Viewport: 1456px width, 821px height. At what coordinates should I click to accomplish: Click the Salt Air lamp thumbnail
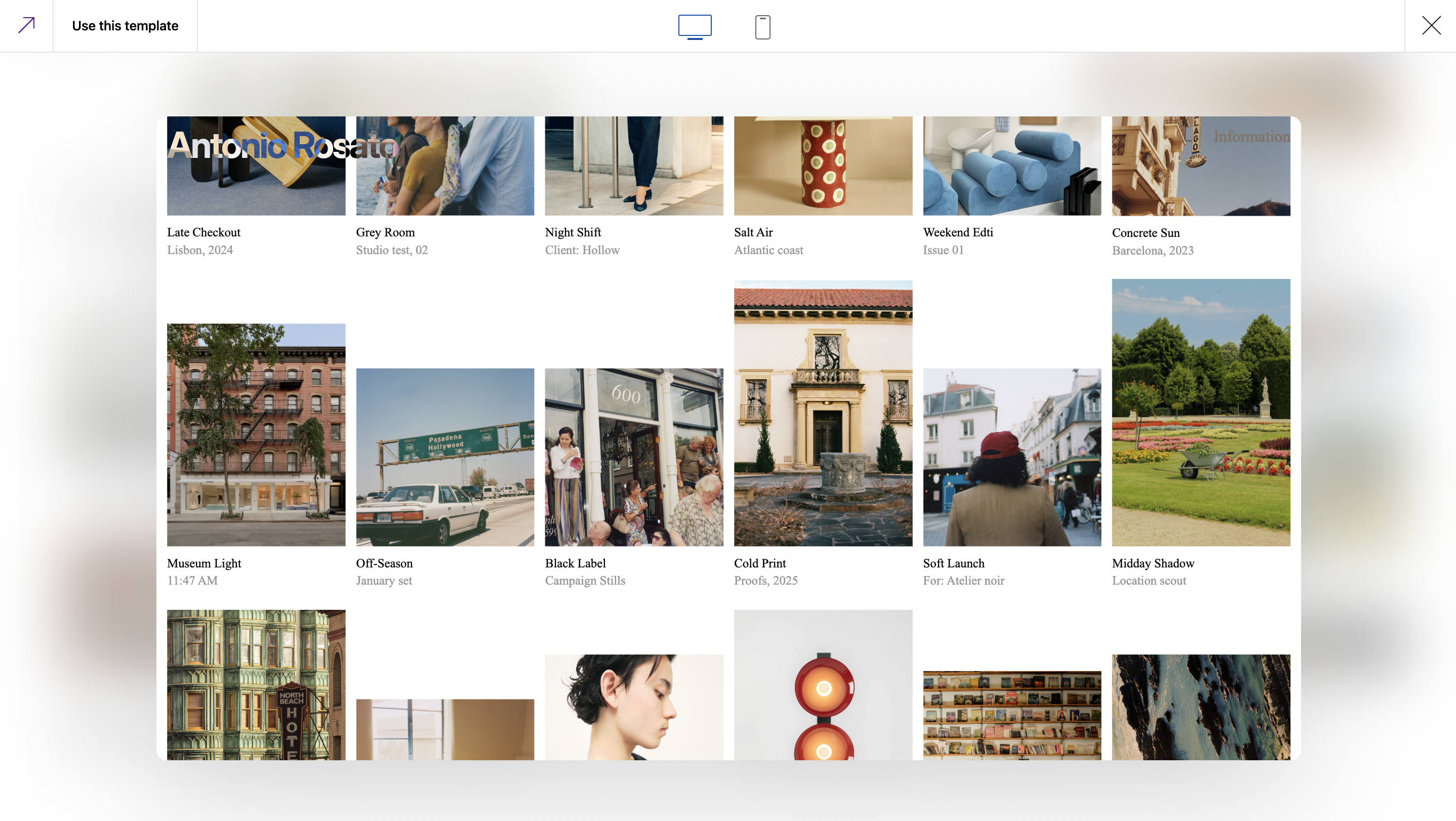pos(823,166)
